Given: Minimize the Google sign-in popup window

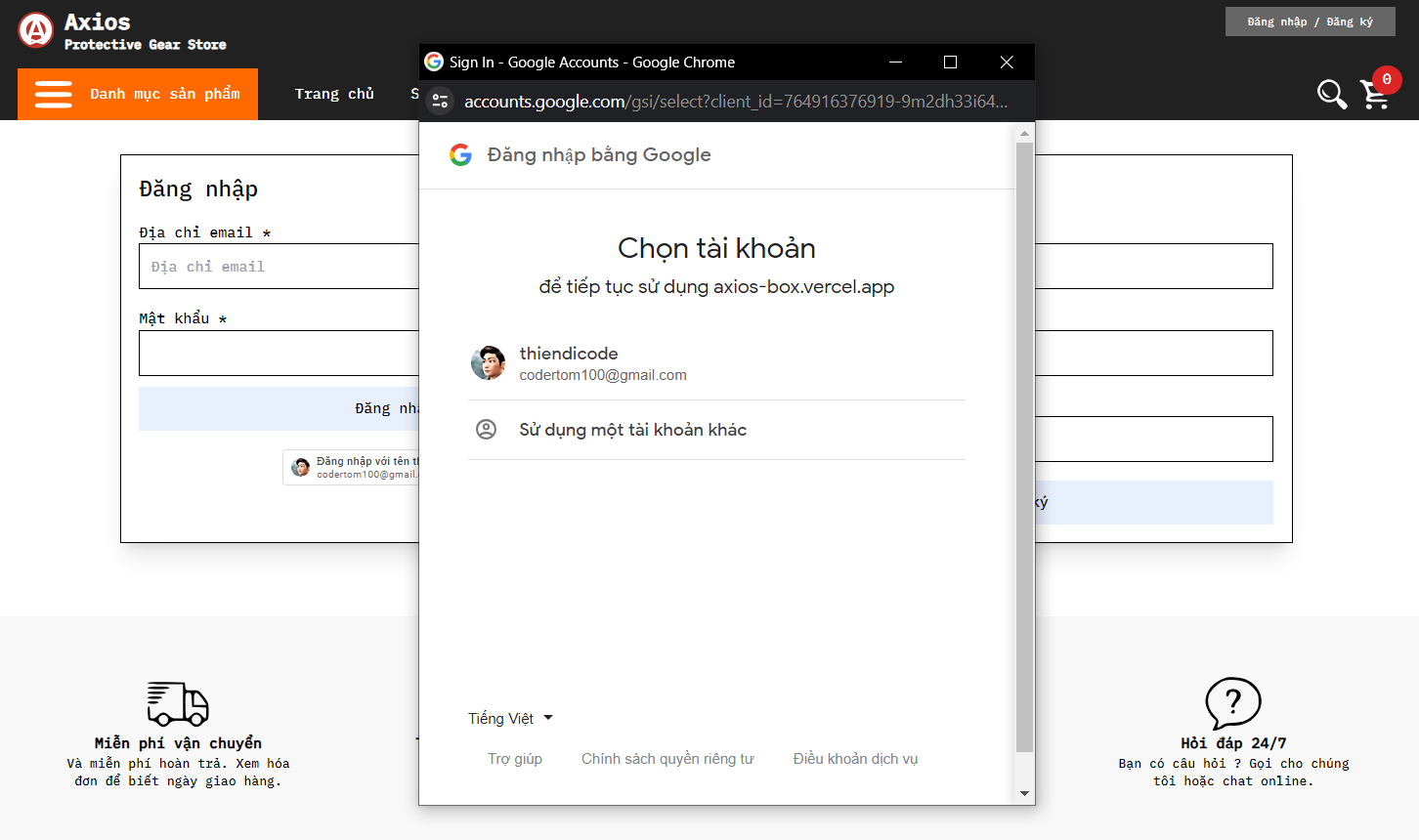Looking at the screenshot, I should tap(895, 62).
